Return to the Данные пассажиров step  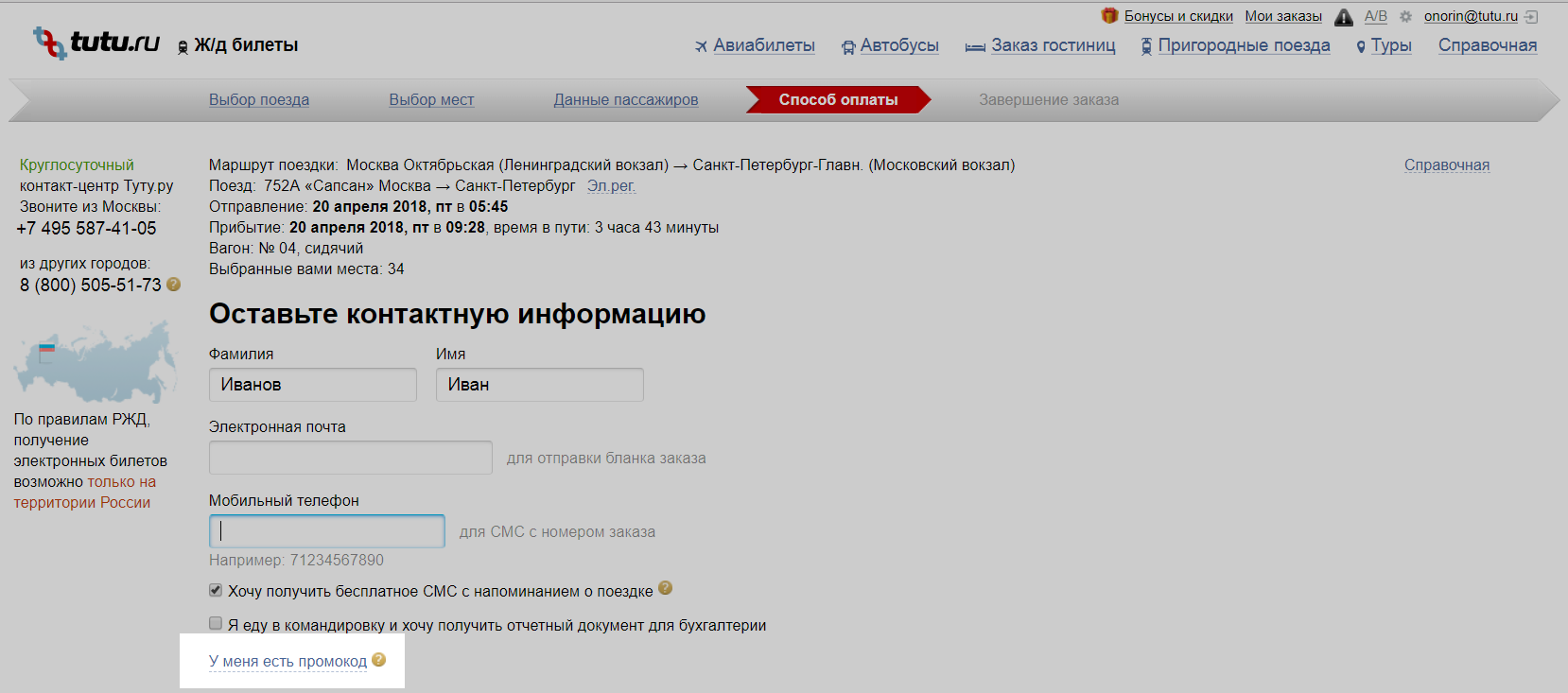pyautogui.click(x=625, y=100)
